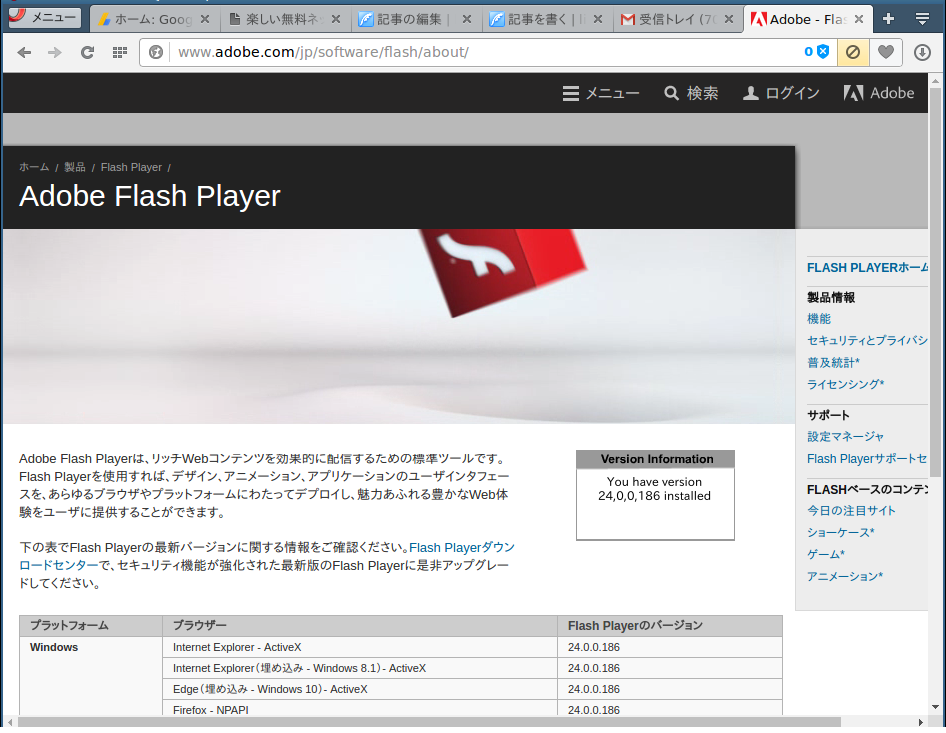Close the Adobe - Flash tab
The image size is (946, 733).
click(859, 19)
